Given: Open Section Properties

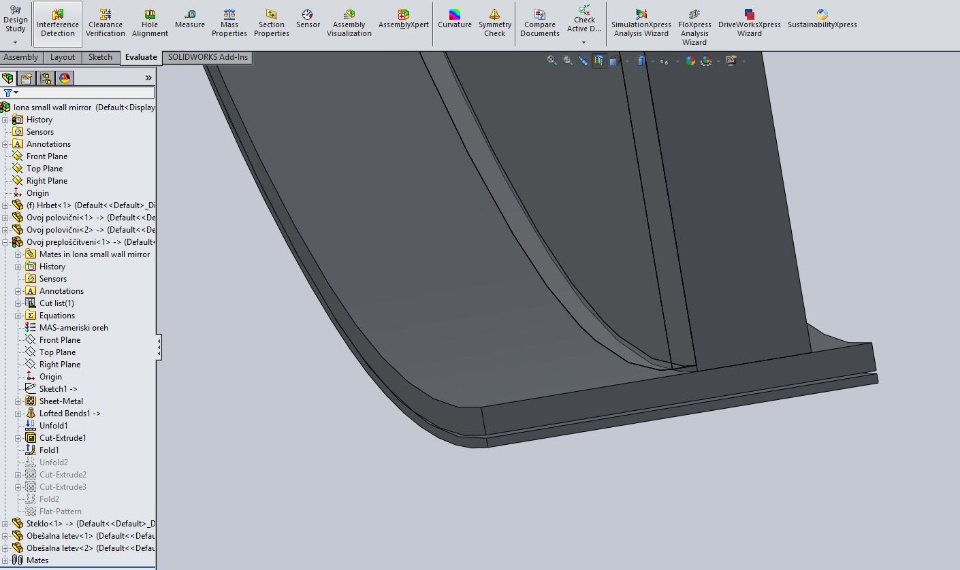Looking at the screenshot, I should point(271,23).
